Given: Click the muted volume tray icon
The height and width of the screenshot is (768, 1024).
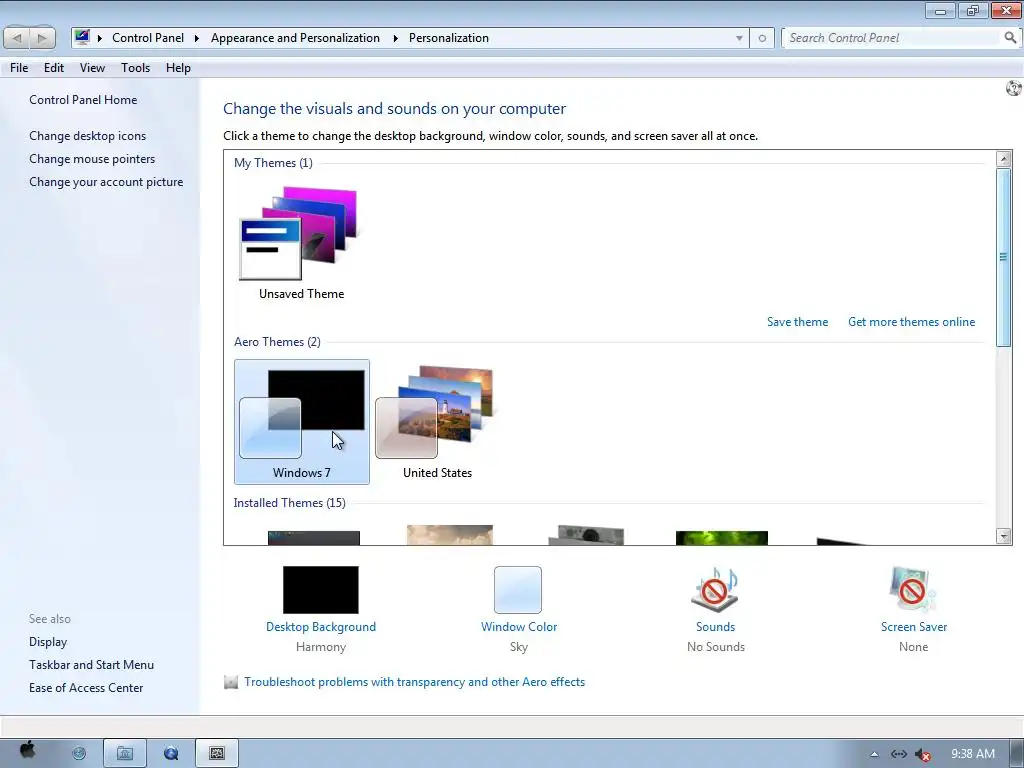Looking at the screenshot, I should (x=923, y=755).
